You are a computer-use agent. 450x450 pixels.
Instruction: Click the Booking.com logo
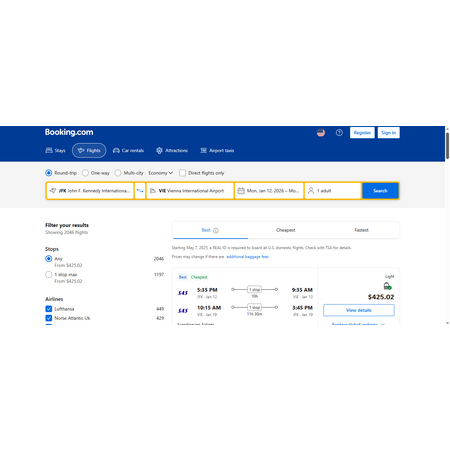69,132
